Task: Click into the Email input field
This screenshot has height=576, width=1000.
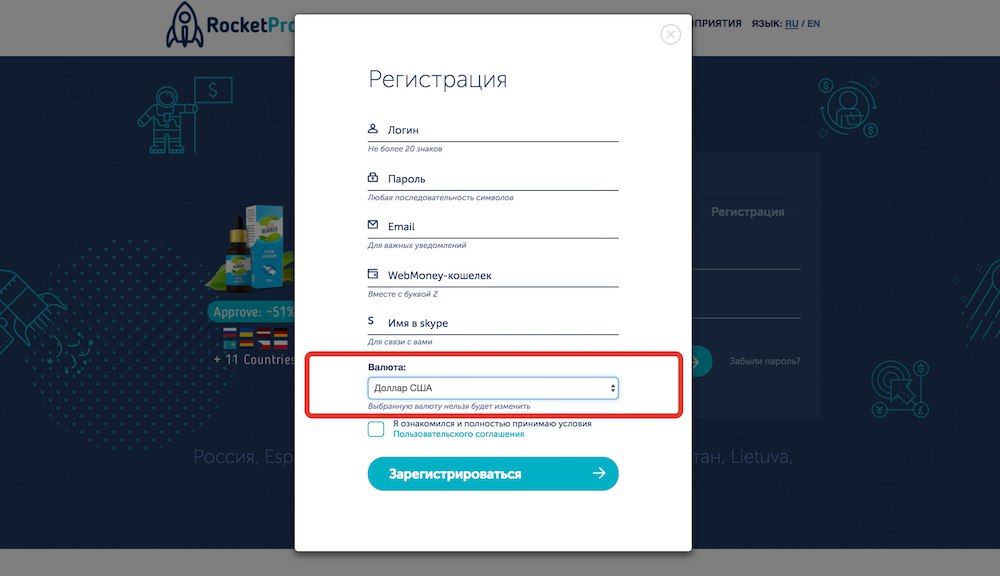Action: click(x=500, y=227)
